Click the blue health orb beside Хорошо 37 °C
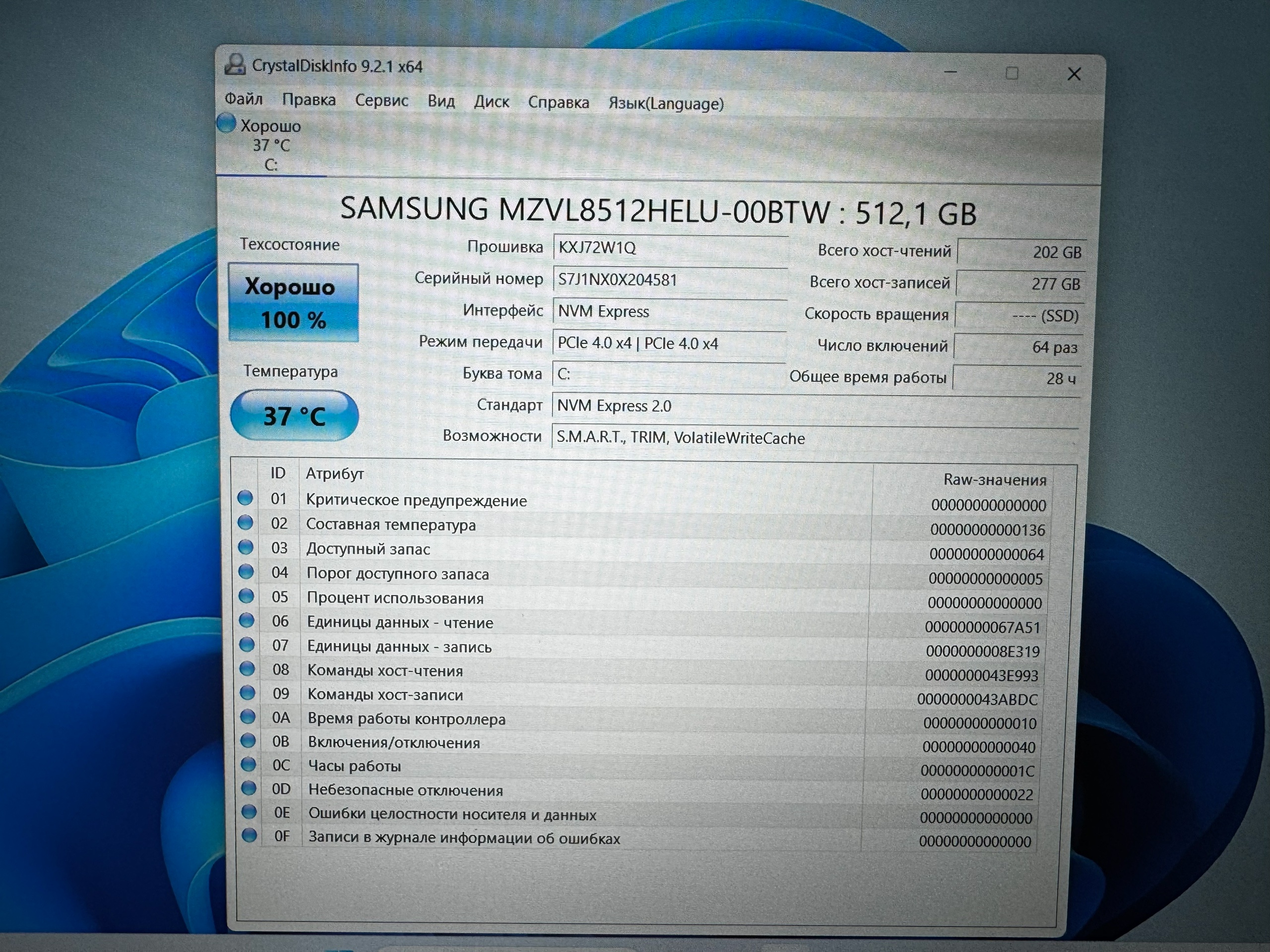The height and width of the screenshot is (952, 1270). 226,123
